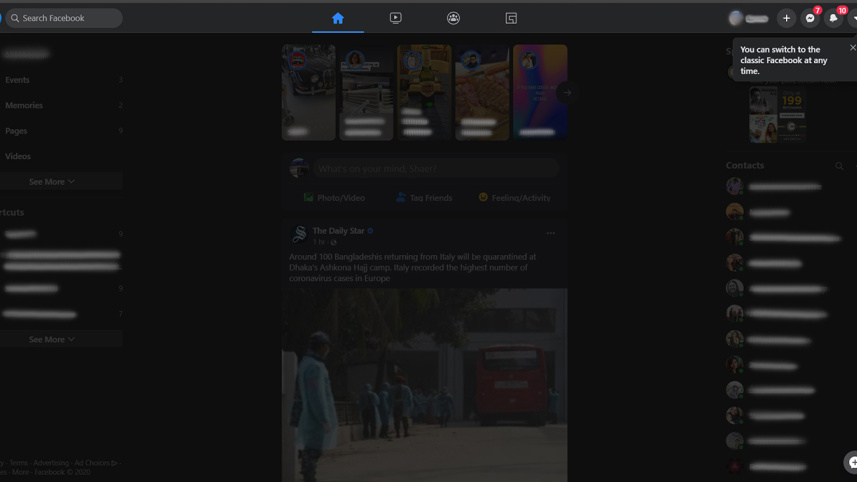Expand See More under Videos
Screen dimensions: 857x482
coord(52,182)
